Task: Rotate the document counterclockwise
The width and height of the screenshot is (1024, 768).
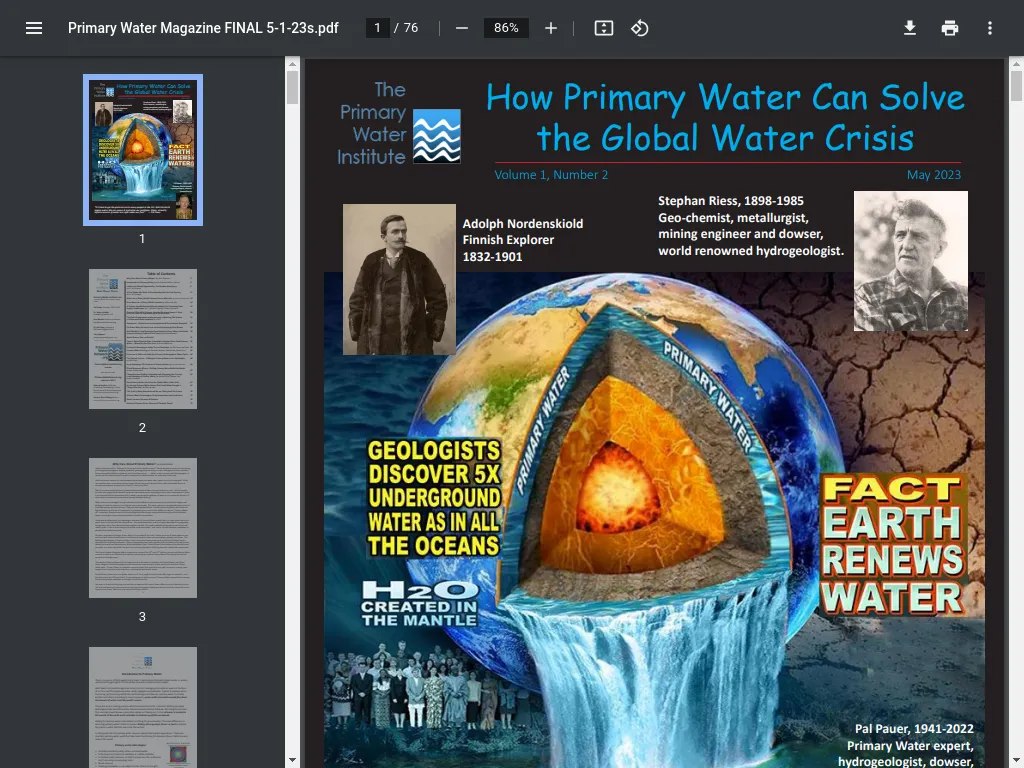Action: pyautogui.click(x=639, y=28)
